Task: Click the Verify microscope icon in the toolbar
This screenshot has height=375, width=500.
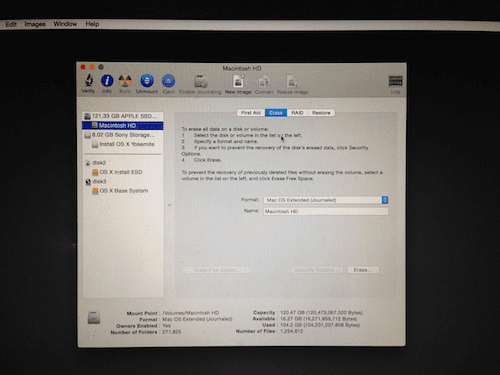Action: 88,80
